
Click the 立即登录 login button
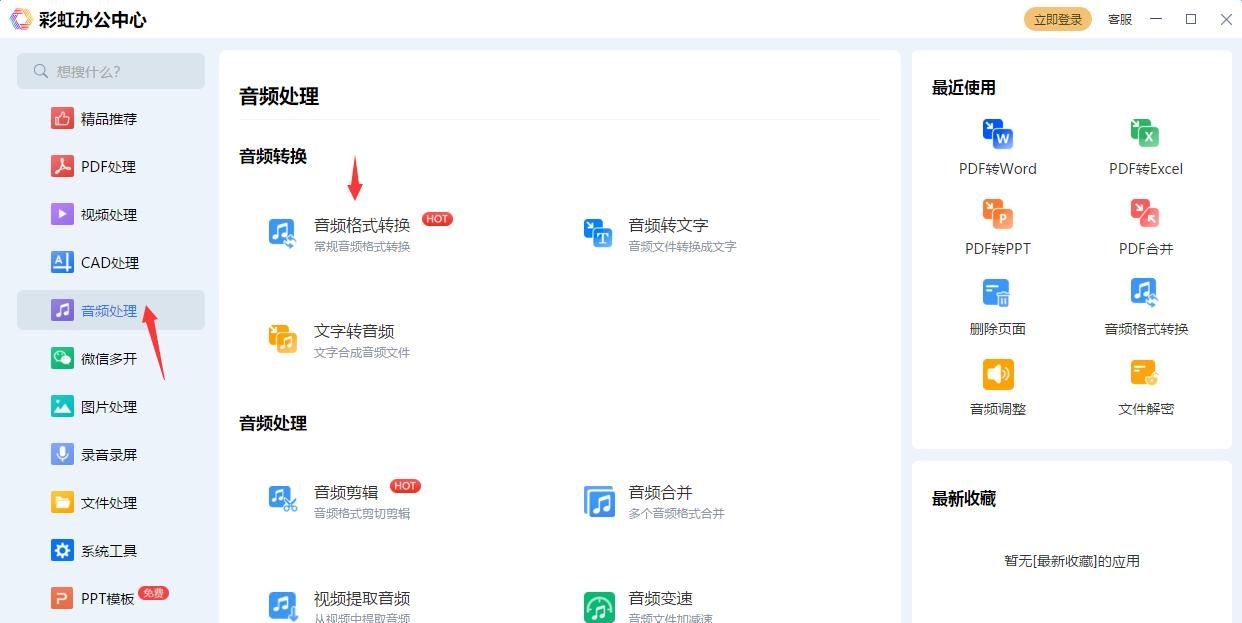pos(1058,19)
